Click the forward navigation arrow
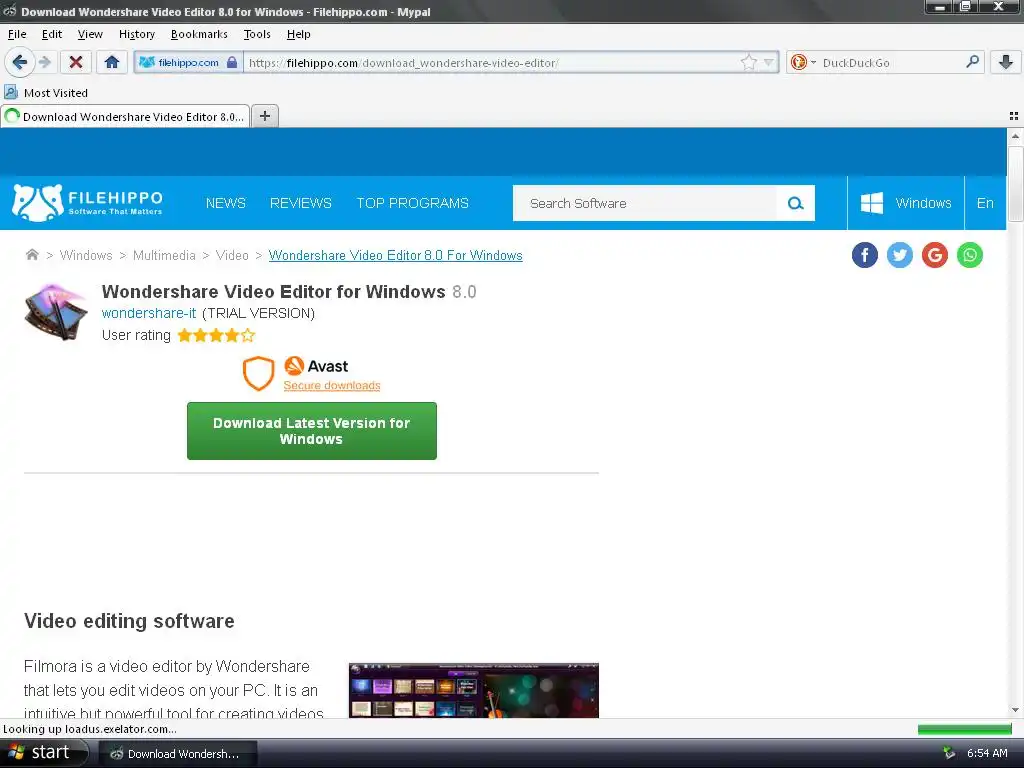Screen dimensions: 1024x768 pos(44,63)
